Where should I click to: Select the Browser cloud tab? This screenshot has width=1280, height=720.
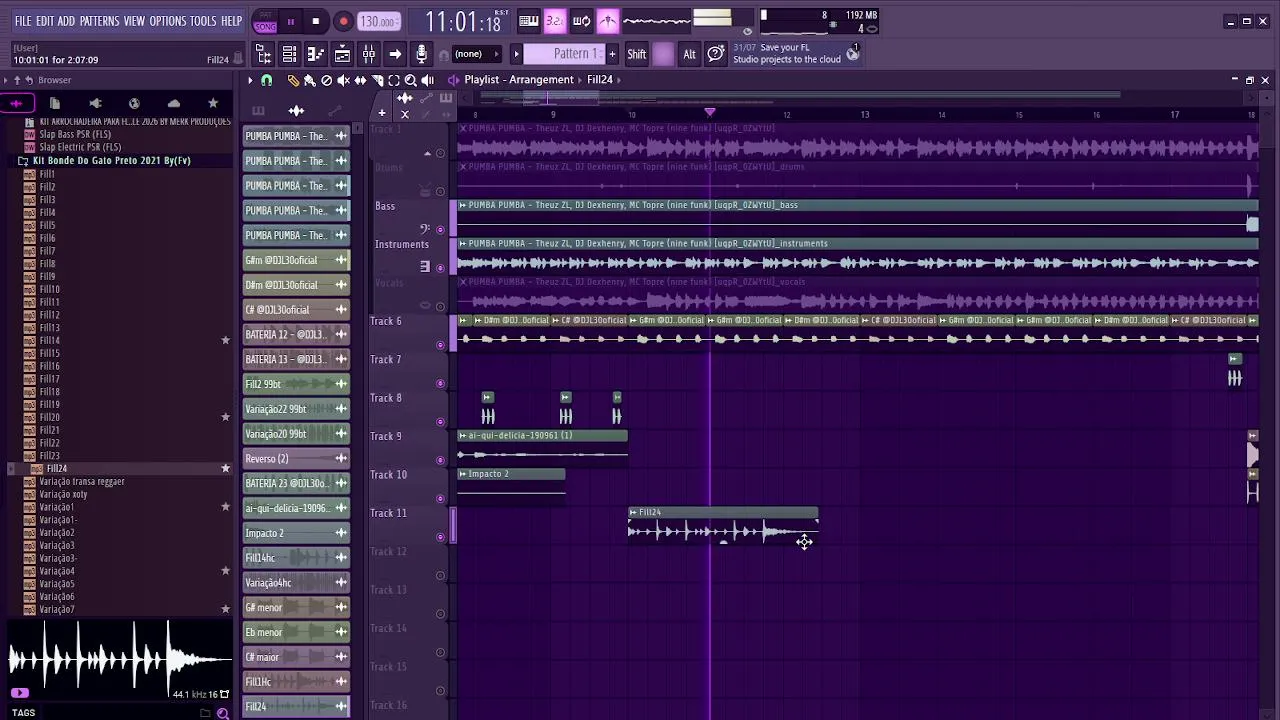click(174, 103)
